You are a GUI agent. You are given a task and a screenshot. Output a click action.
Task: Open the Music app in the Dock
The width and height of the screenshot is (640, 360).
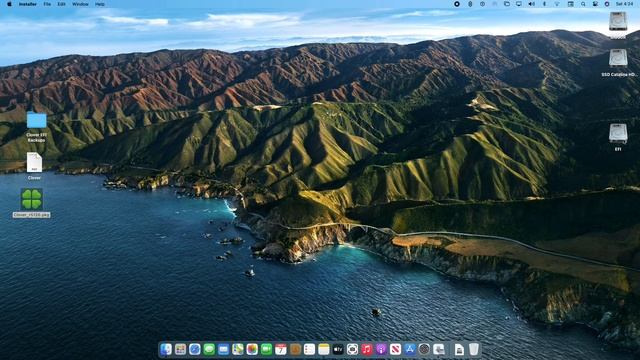pos(367,349)
